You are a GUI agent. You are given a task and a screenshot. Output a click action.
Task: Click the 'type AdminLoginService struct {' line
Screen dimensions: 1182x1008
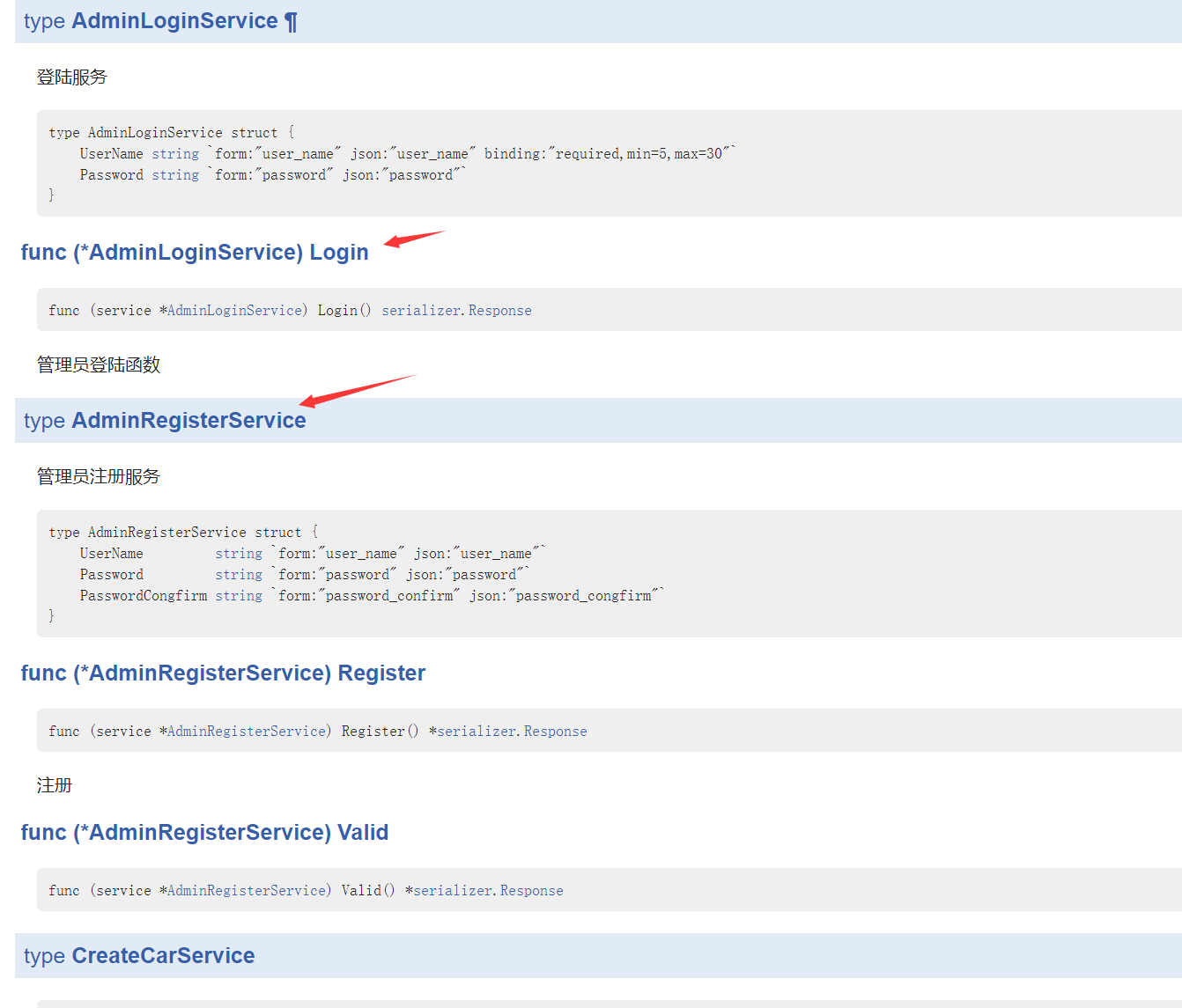[172, 132]
